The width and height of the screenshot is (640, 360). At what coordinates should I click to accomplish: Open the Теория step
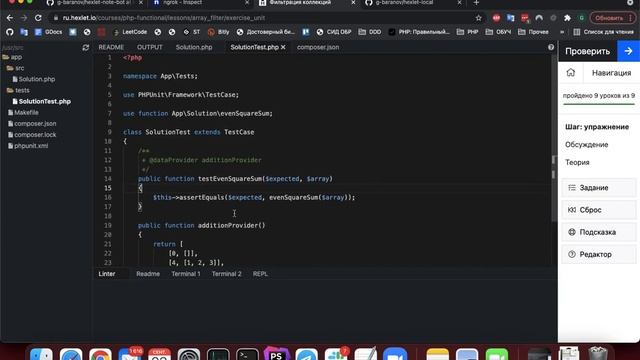577,162
